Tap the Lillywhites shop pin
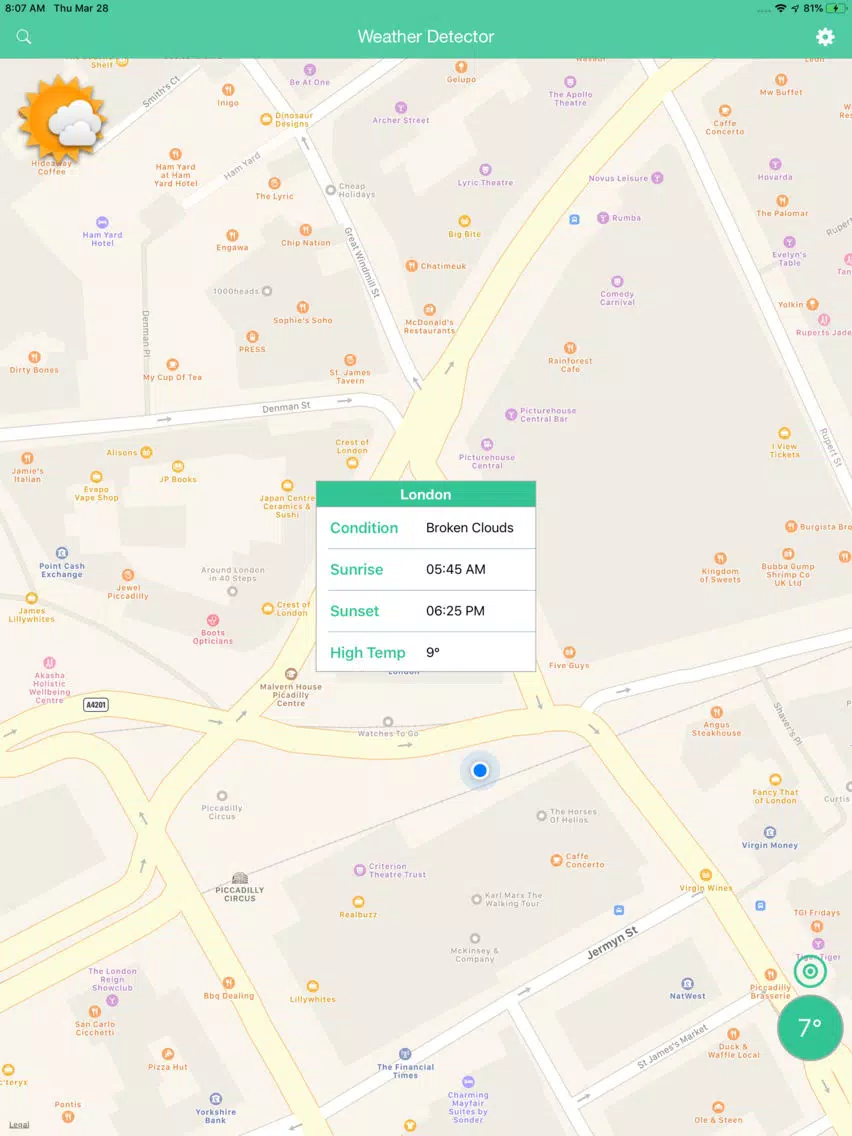The image size is (852, 1136). [x=313, y=986]
